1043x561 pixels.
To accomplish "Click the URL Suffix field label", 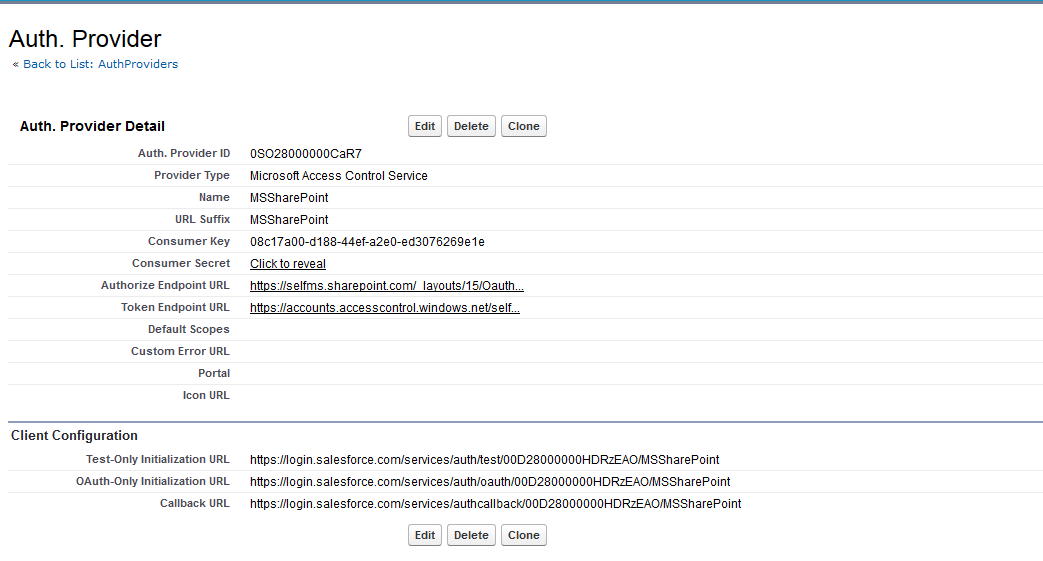I will [x=202, y=219].
